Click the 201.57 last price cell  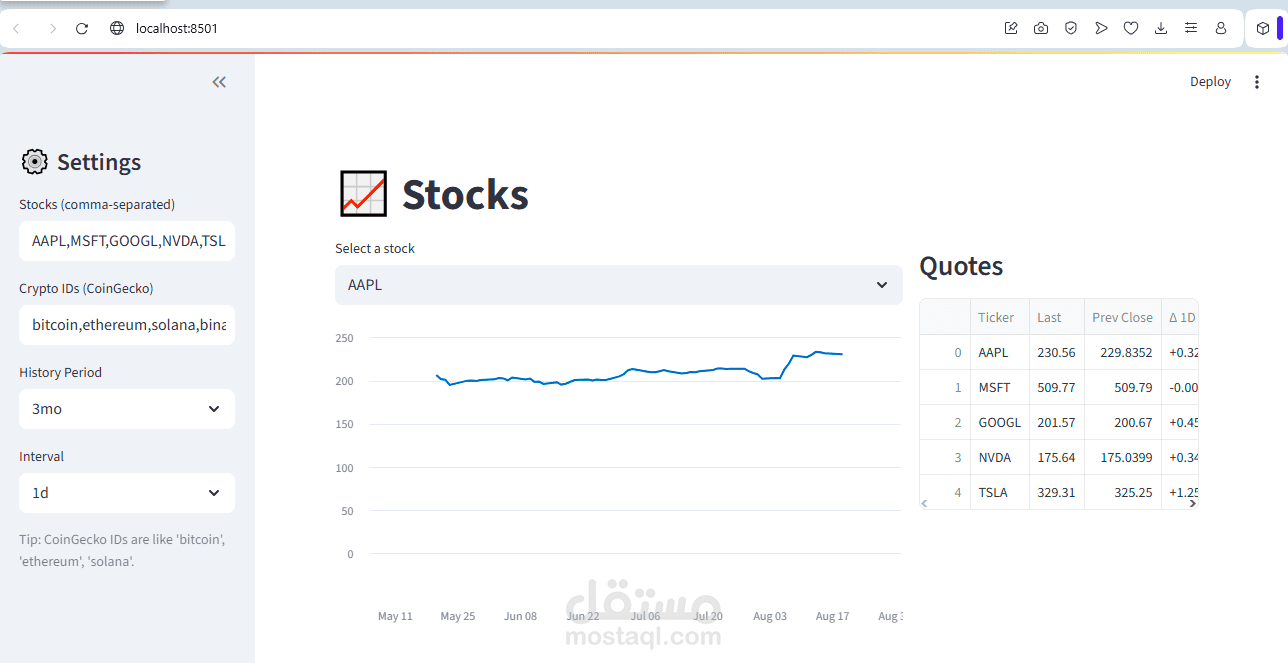click(1057, 422)
